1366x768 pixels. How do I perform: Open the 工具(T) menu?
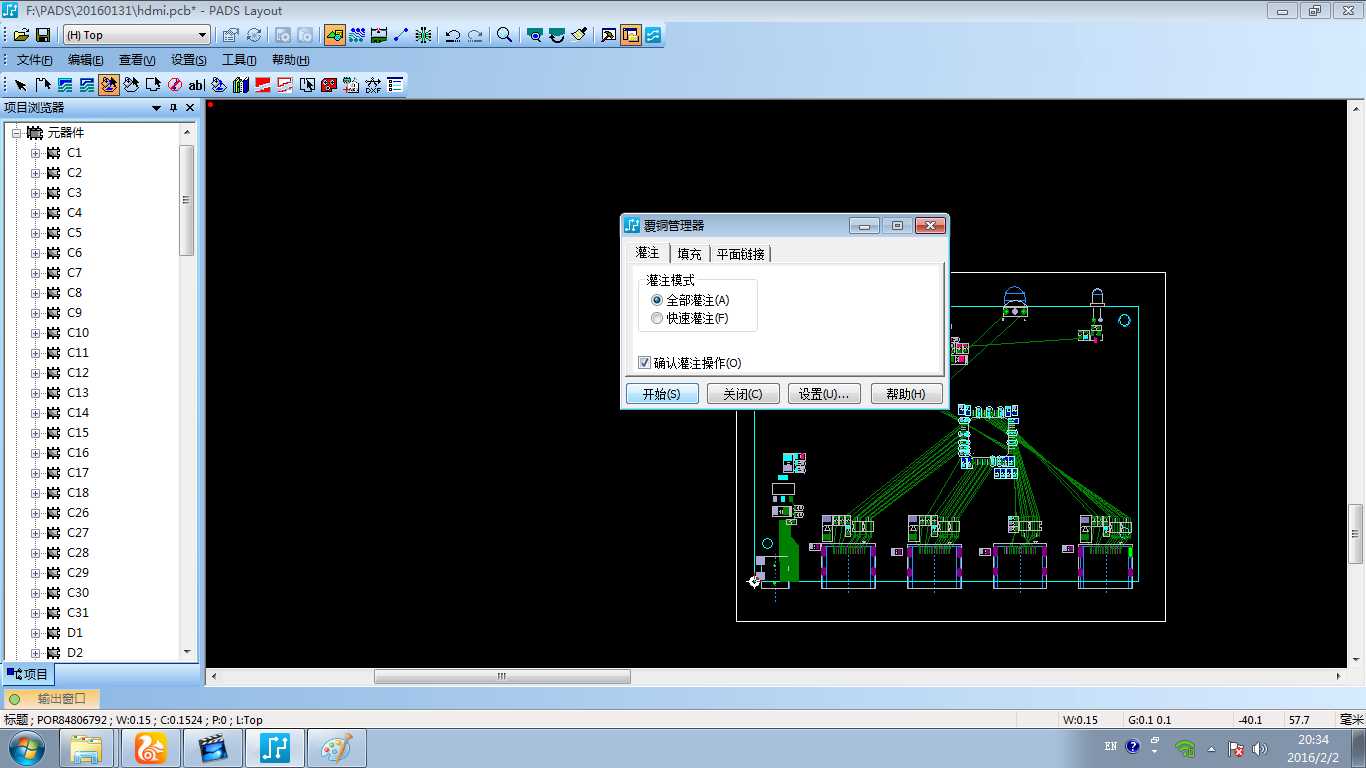click(x=239, y=60)
